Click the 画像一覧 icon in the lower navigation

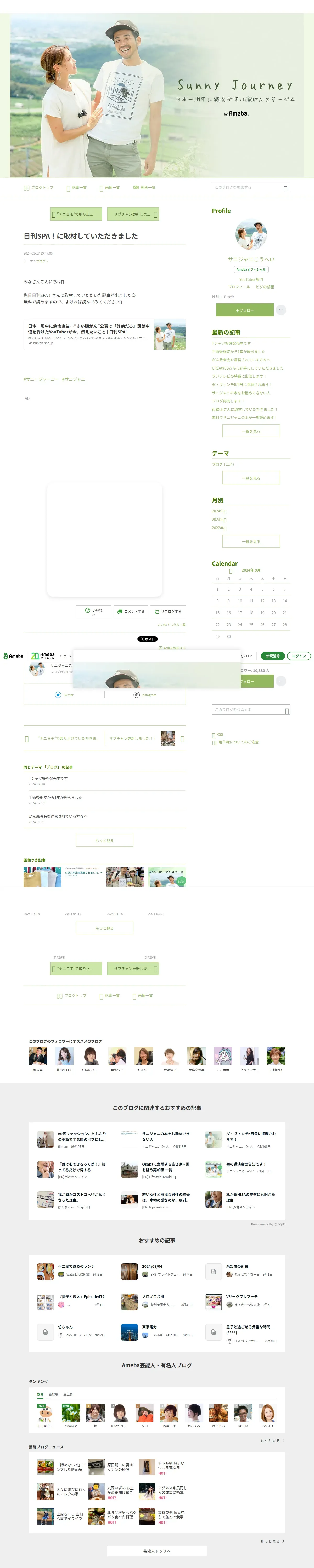coord(134,996)
